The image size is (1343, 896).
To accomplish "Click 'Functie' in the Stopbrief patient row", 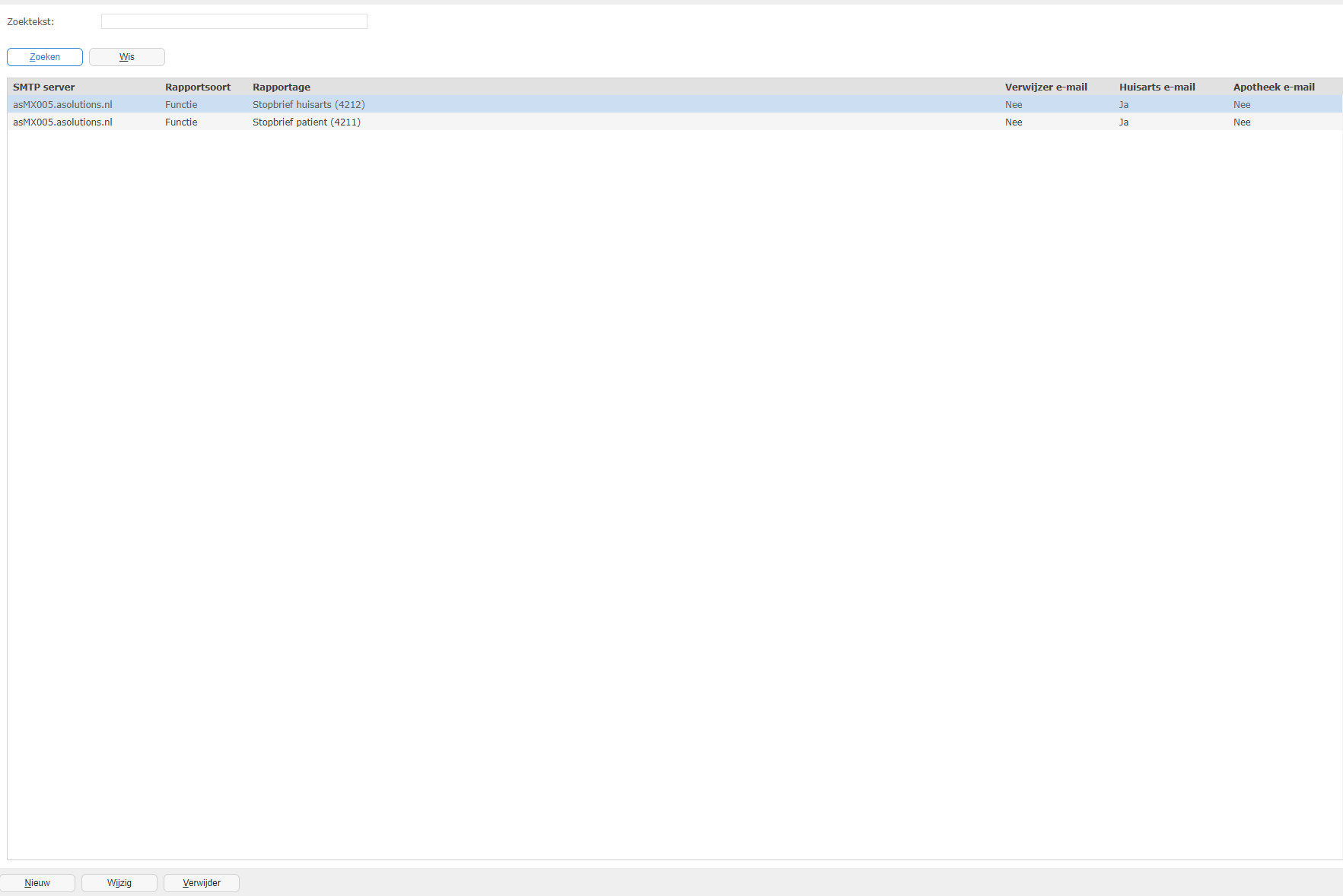I will tap(181, 122).
